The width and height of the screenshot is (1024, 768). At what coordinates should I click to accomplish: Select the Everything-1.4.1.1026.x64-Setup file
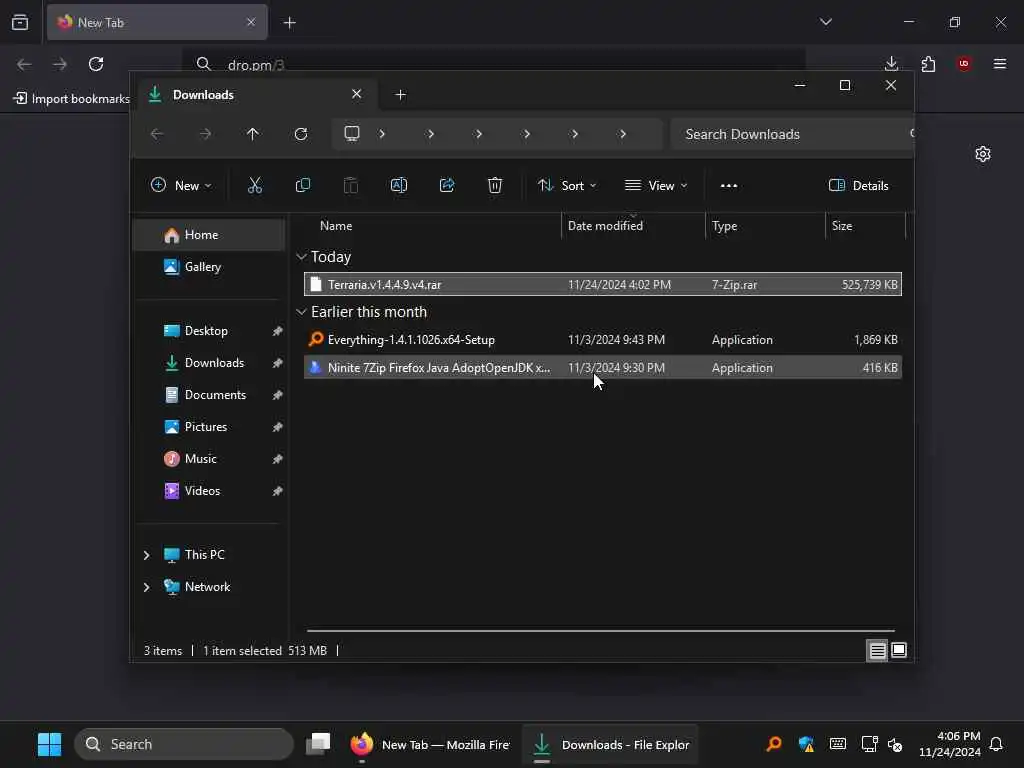pyautogui.click(x=603, y=340)
